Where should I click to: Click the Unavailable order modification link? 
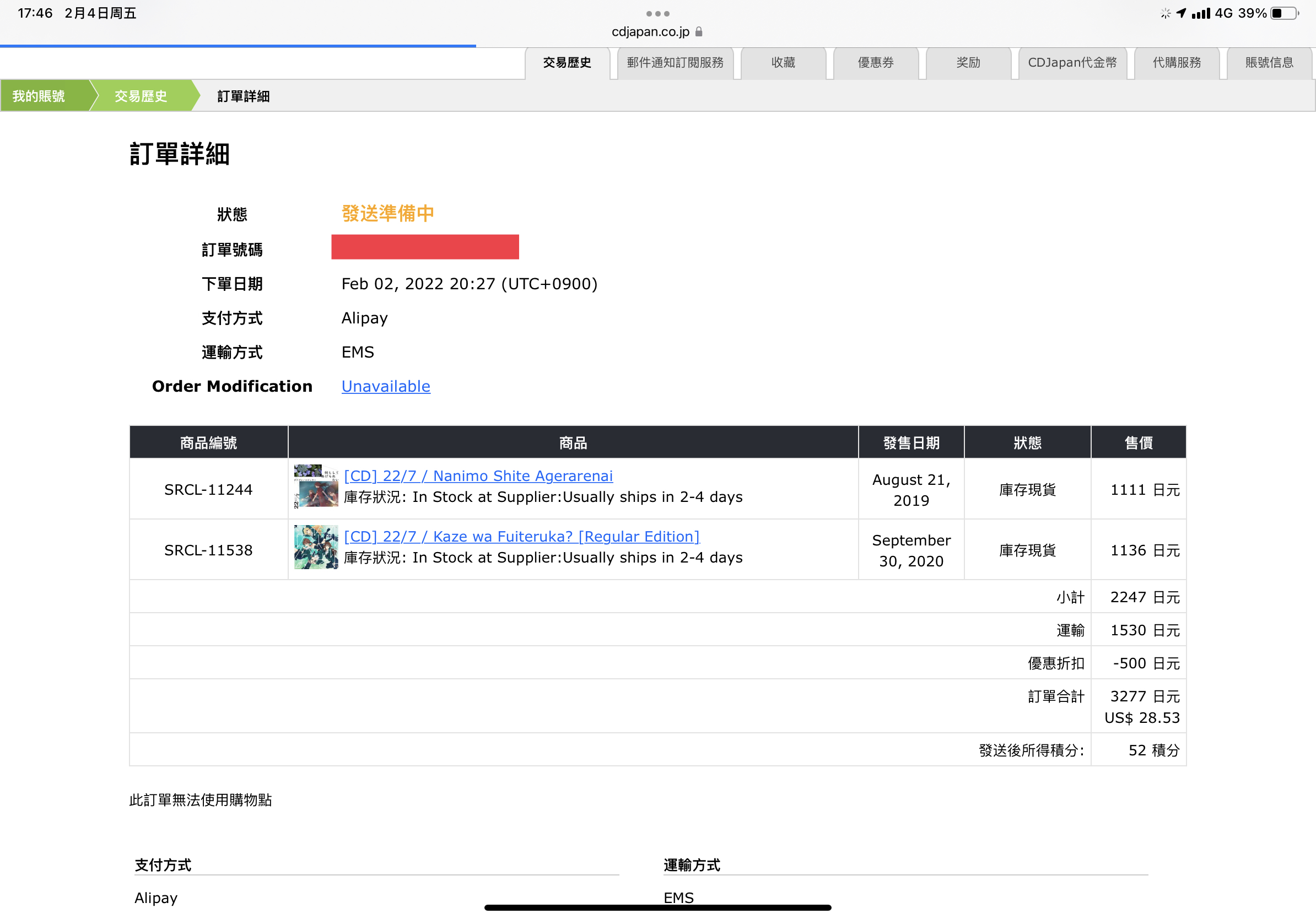[386, 386]
